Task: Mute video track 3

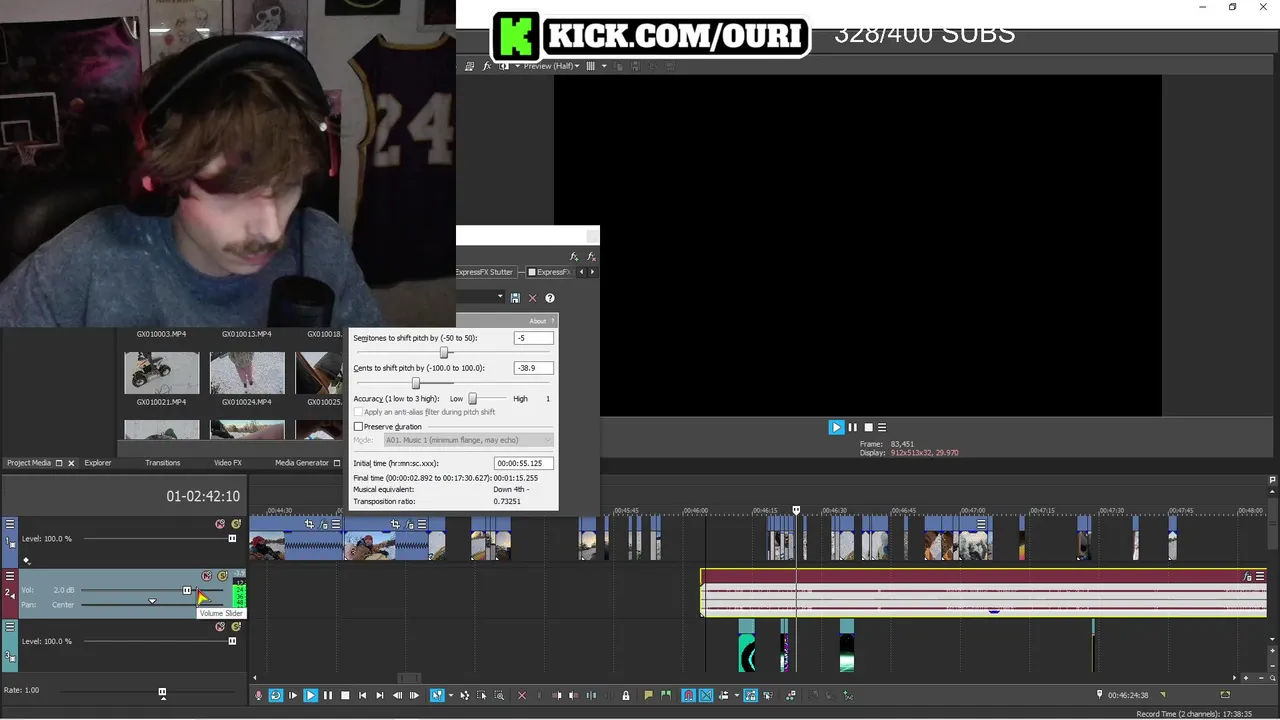Action: coord(220,627)
